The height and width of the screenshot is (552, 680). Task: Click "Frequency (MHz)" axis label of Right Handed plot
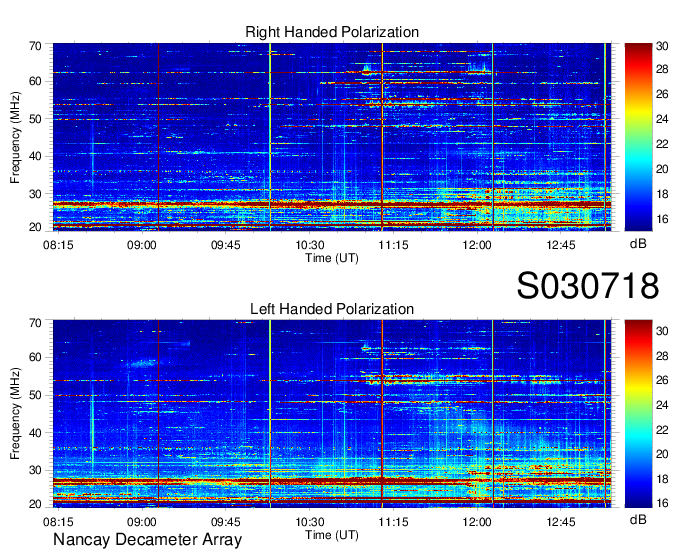coord(15,137)
